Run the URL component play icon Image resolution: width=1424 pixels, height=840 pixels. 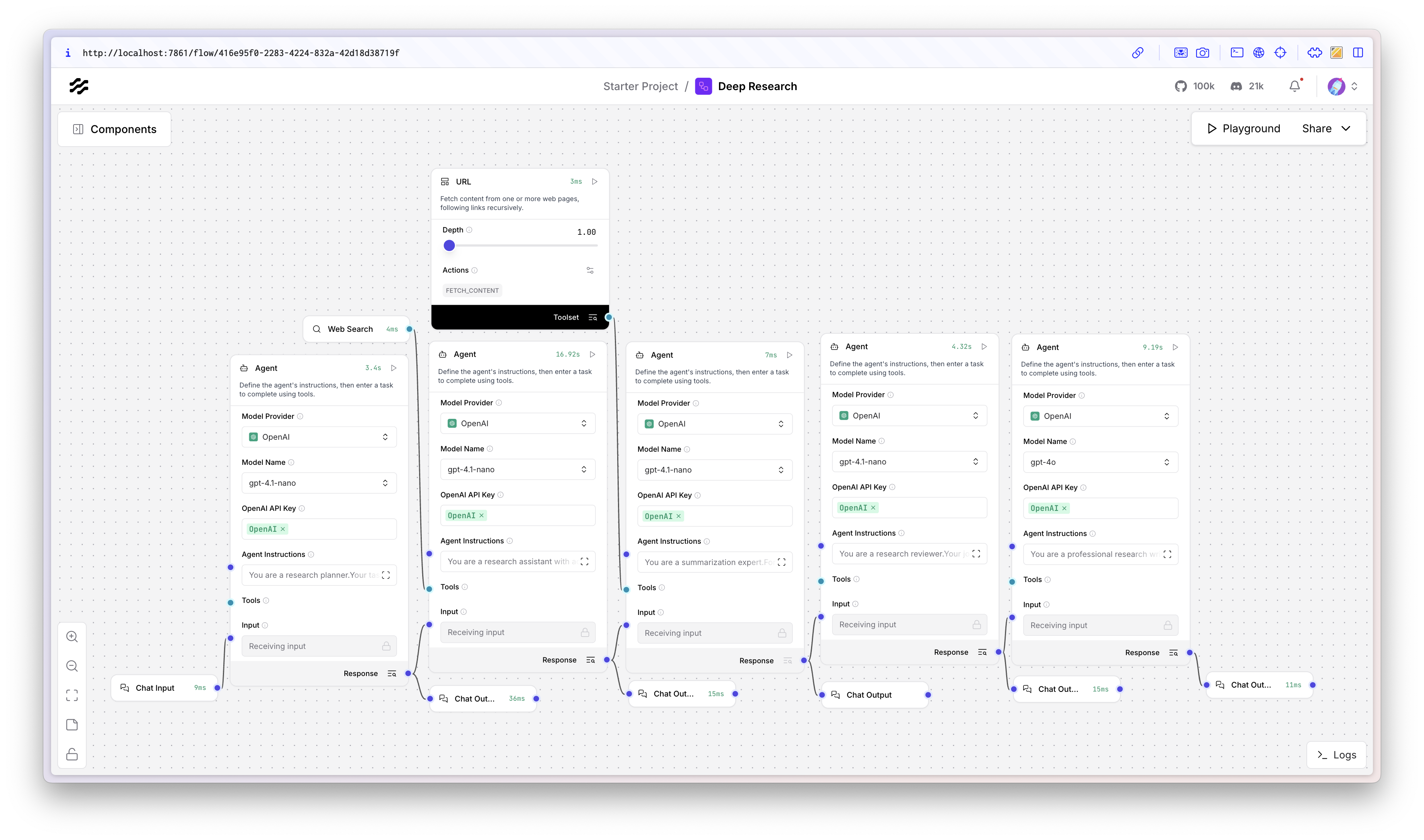[x=594, y=182]
